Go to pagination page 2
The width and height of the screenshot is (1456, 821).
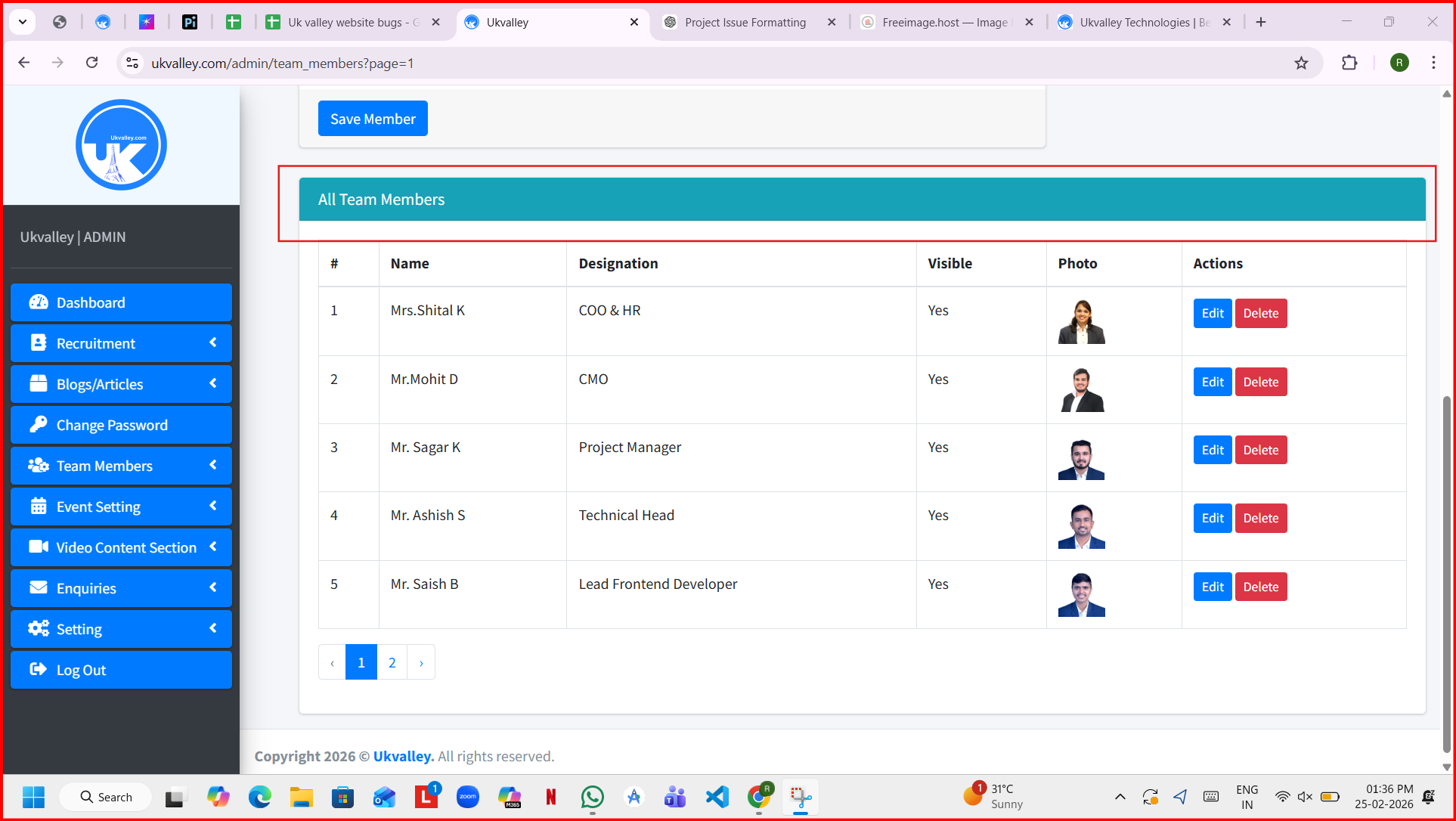(x=392, y=663)
